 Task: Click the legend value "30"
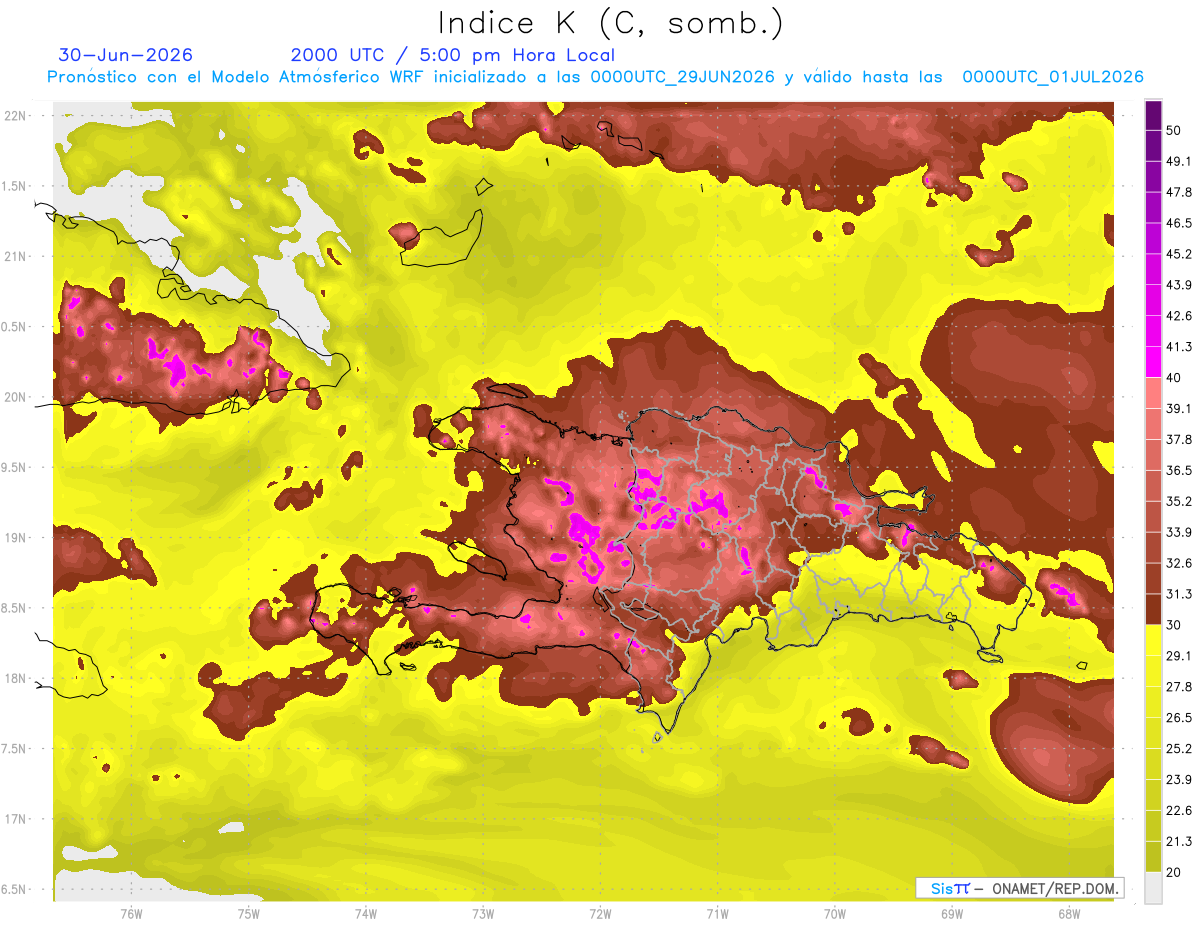(x=1174, y=625)
